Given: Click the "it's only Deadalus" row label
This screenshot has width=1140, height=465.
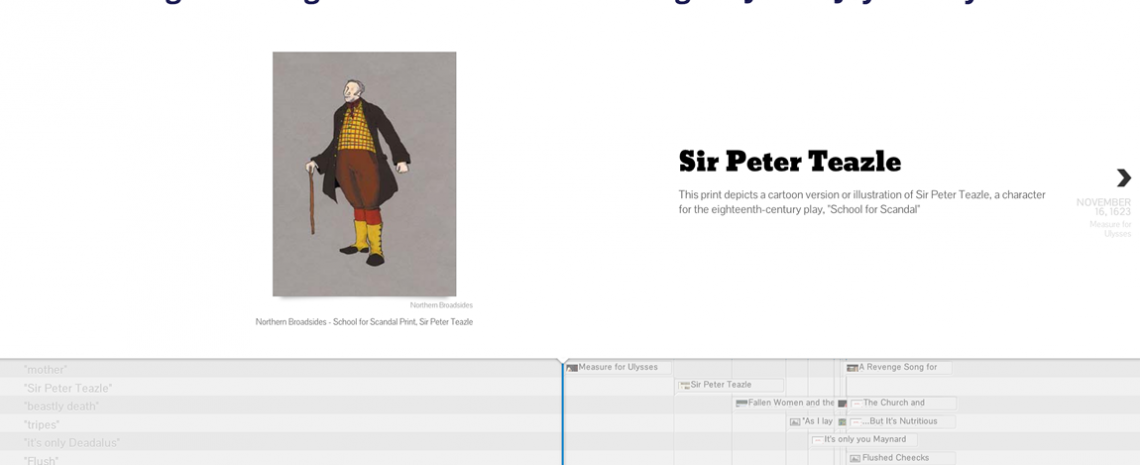Looking at the screenshot, I should click(71, 442).
